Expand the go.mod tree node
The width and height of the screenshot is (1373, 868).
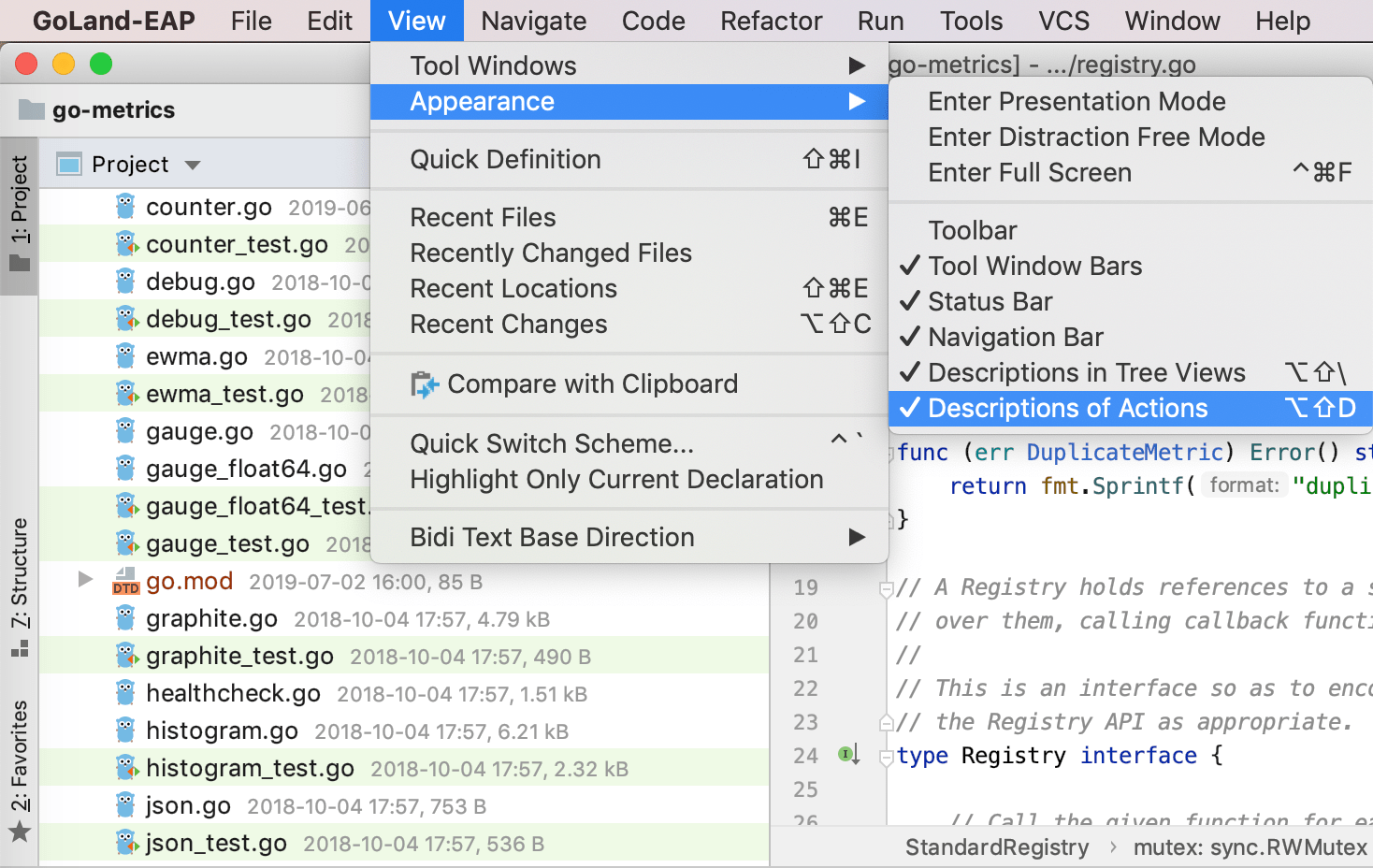(x=85, y=579)
